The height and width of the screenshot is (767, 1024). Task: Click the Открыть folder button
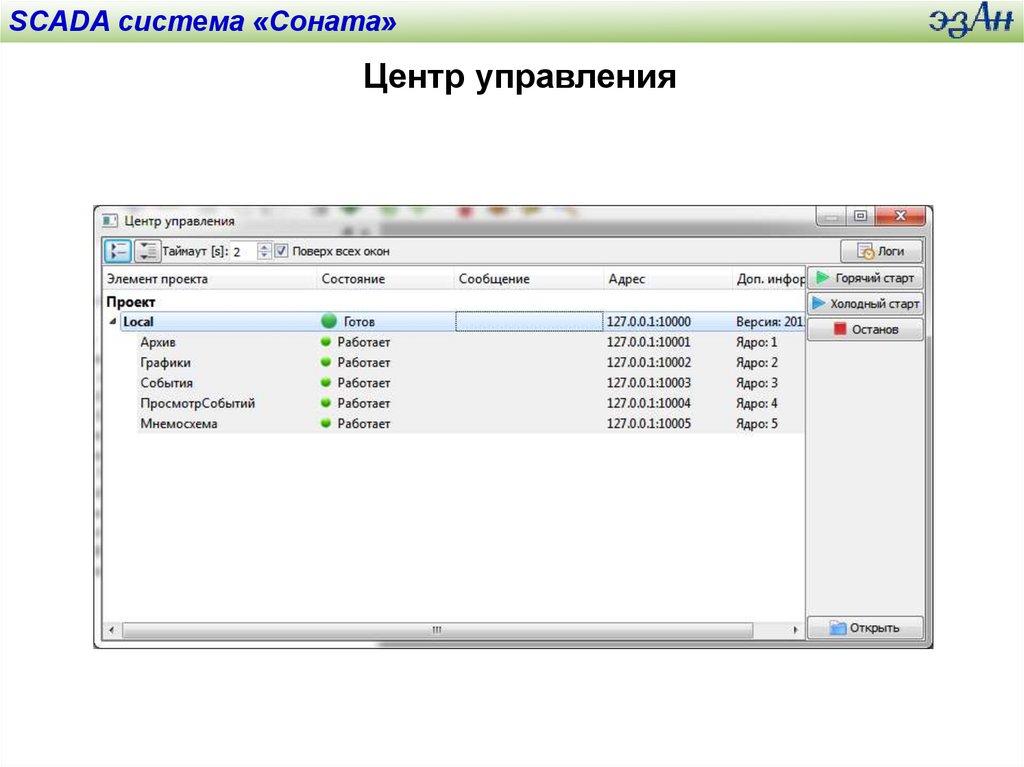(865, 628)
